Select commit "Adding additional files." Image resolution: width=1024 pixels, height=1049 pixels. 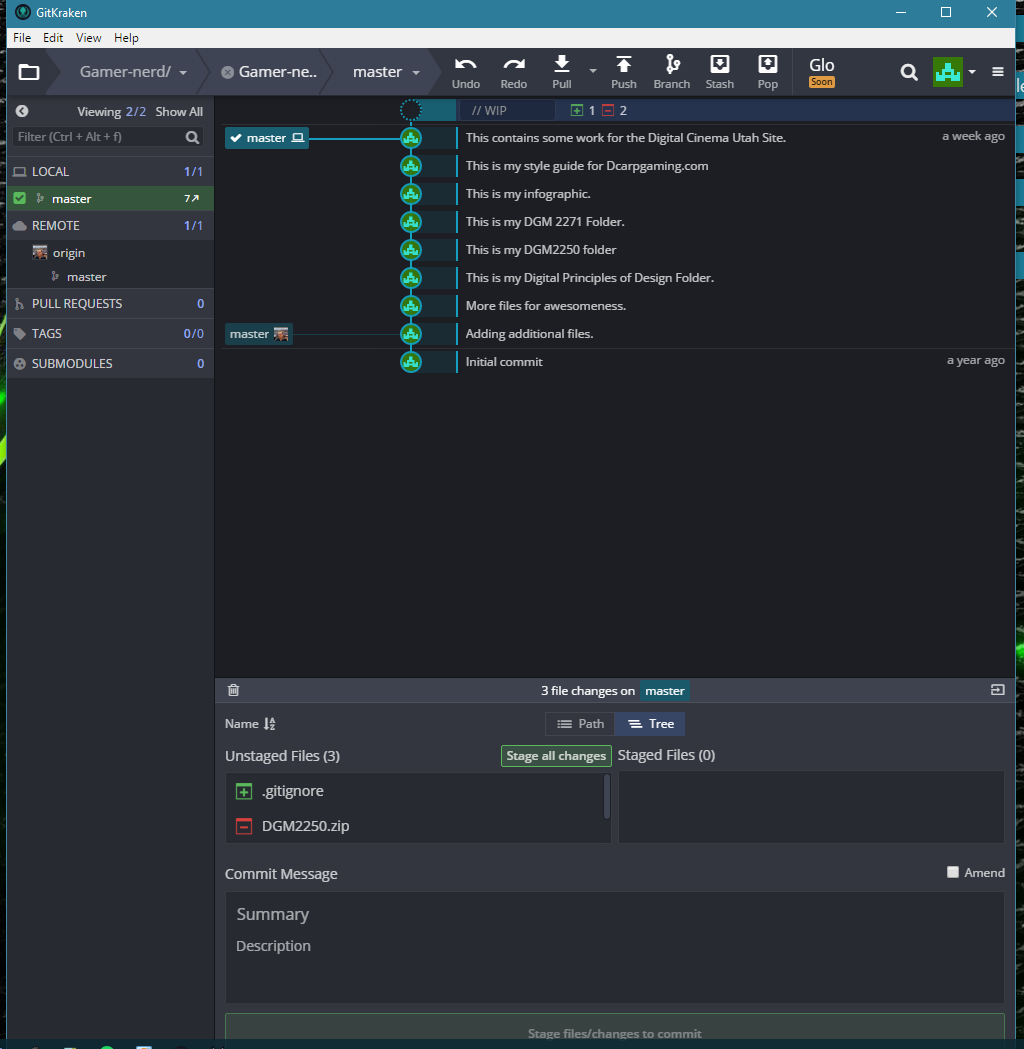pyautogui.click(x=529, y=334)
